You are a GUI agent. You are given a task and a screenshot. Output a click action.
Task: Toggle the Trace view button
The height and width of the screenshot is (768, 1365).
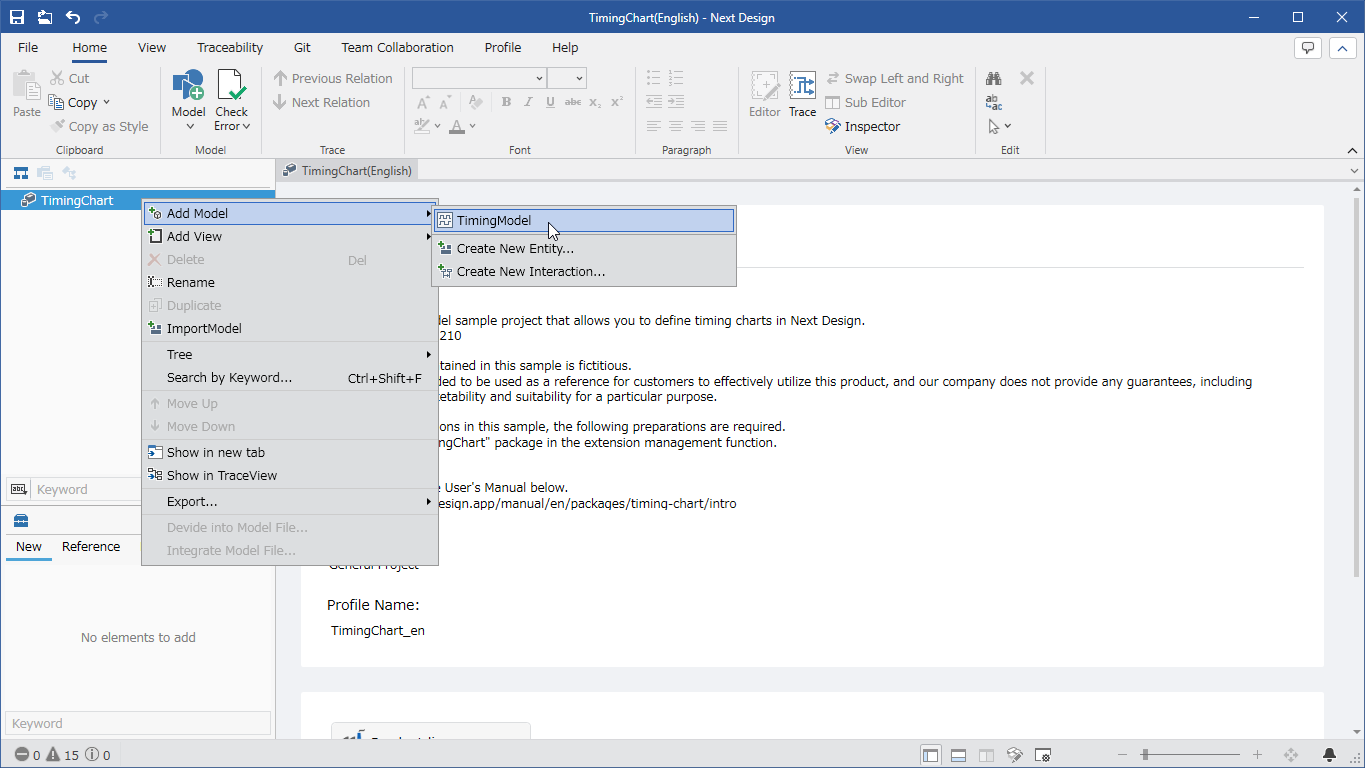tap(803, 94)
